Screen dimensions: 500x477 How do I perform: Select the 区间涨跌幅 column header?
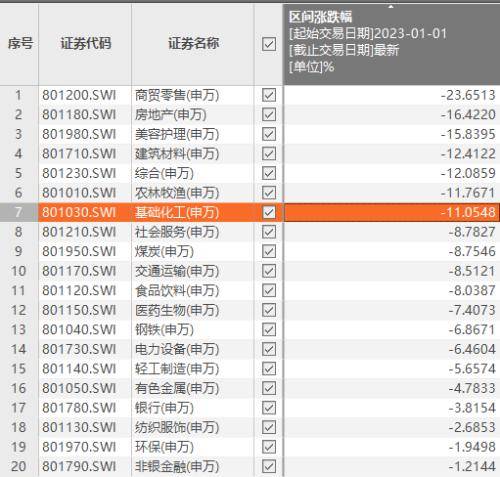[392, 44]
